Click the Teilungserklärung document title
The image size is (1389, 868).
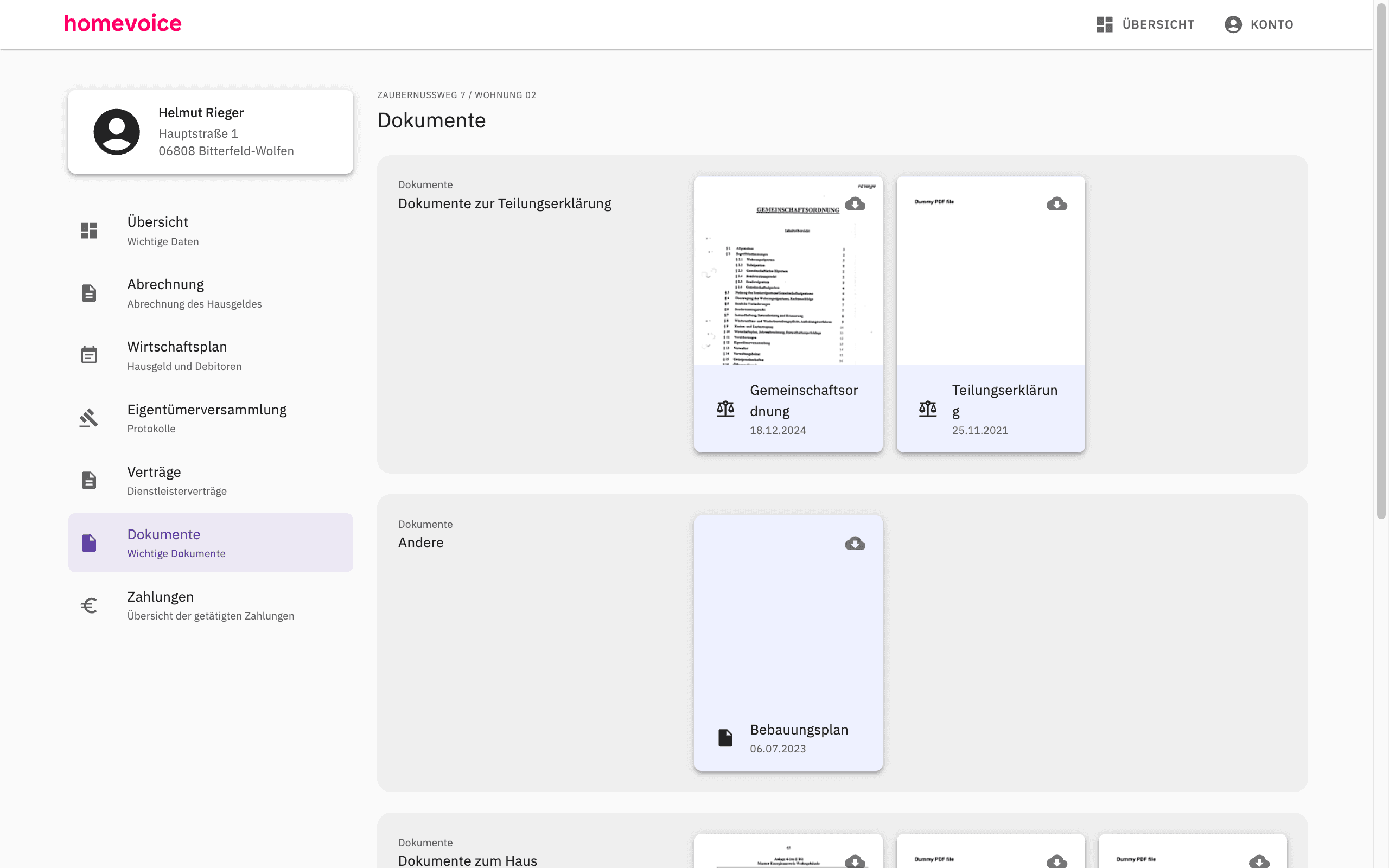(x=1004, y=401)
